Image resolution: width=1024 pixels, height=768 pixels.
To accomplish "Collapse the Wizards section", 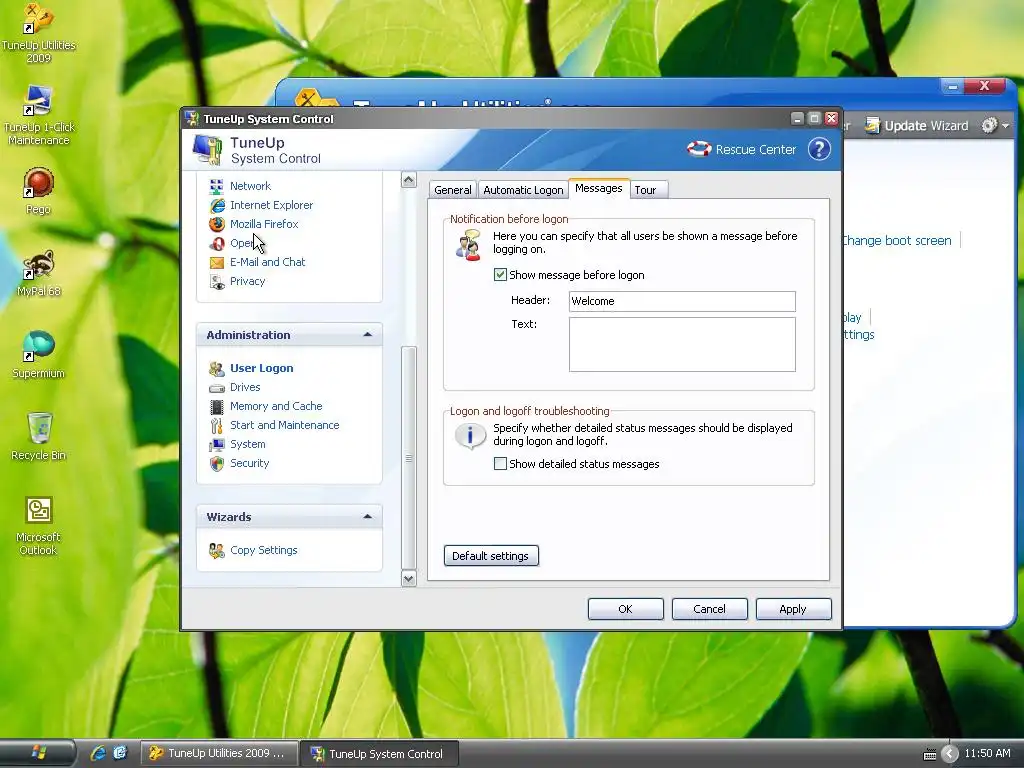I will (x=368, y=517).
